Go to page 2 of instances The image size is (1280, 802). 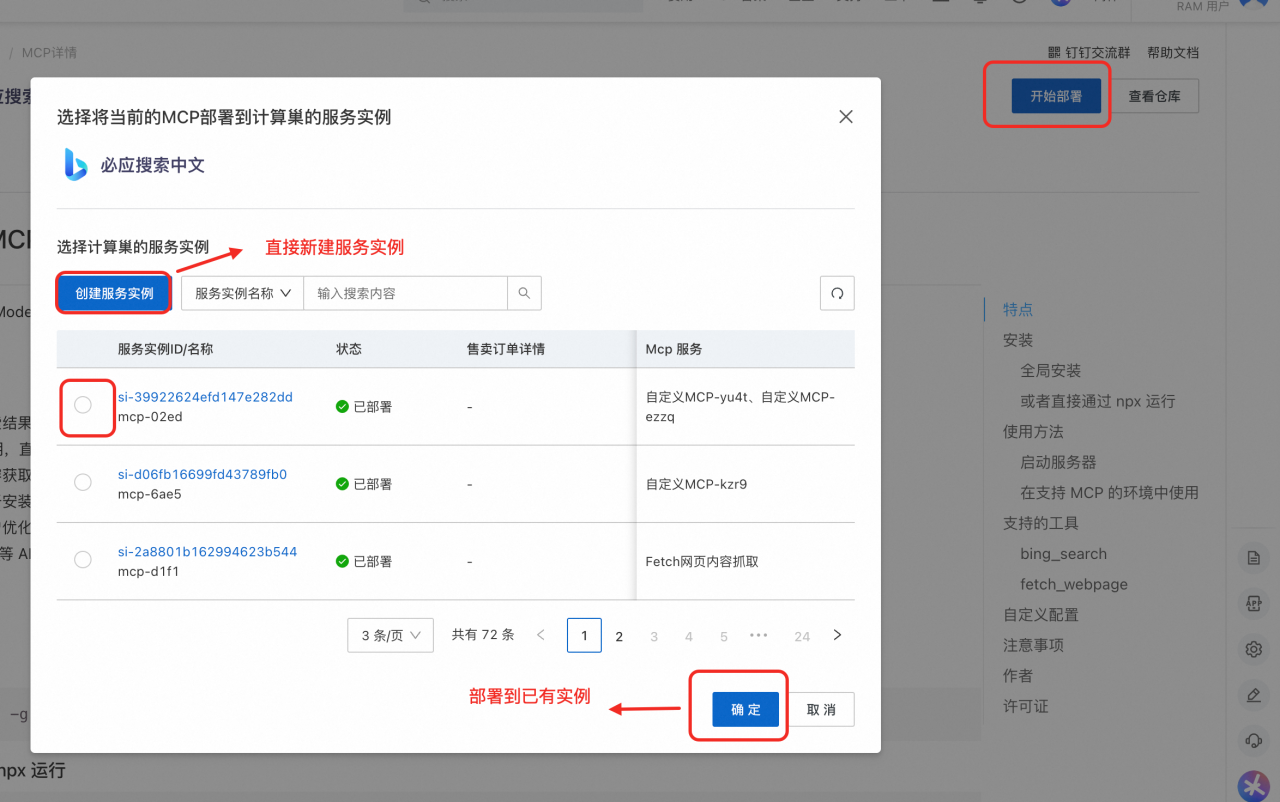click(x=619, y=636)
